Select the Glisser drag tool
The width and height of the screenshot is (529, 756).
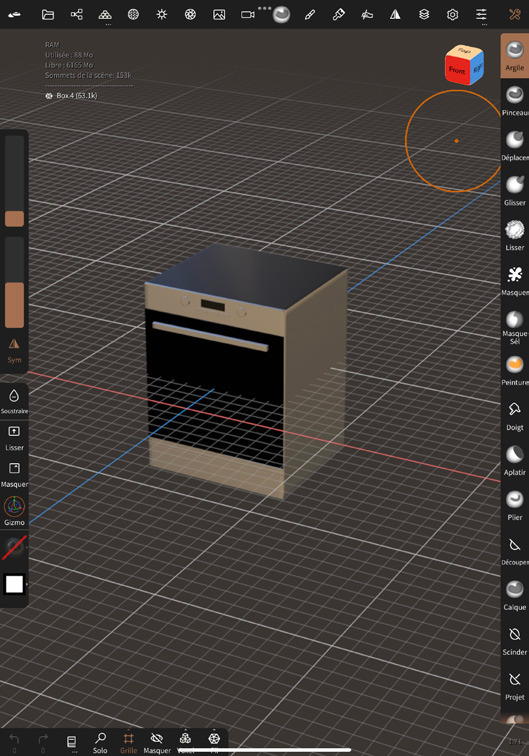[x=515, y=190]
